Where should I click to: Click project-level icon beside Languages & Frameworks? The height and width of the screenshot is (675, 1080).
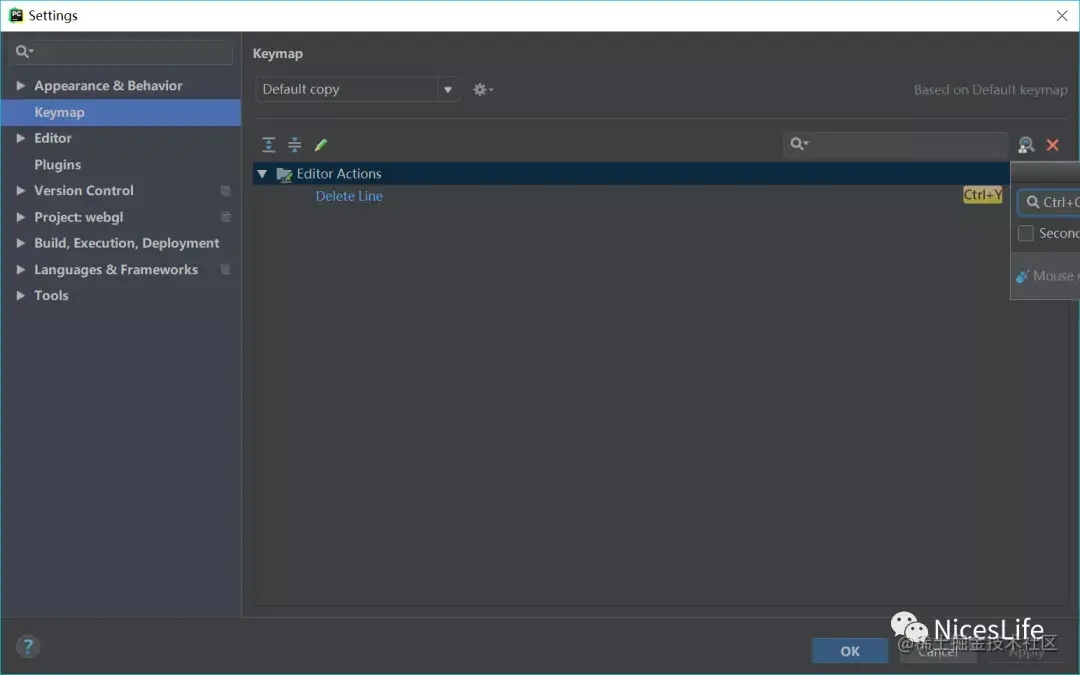point(225,269)
